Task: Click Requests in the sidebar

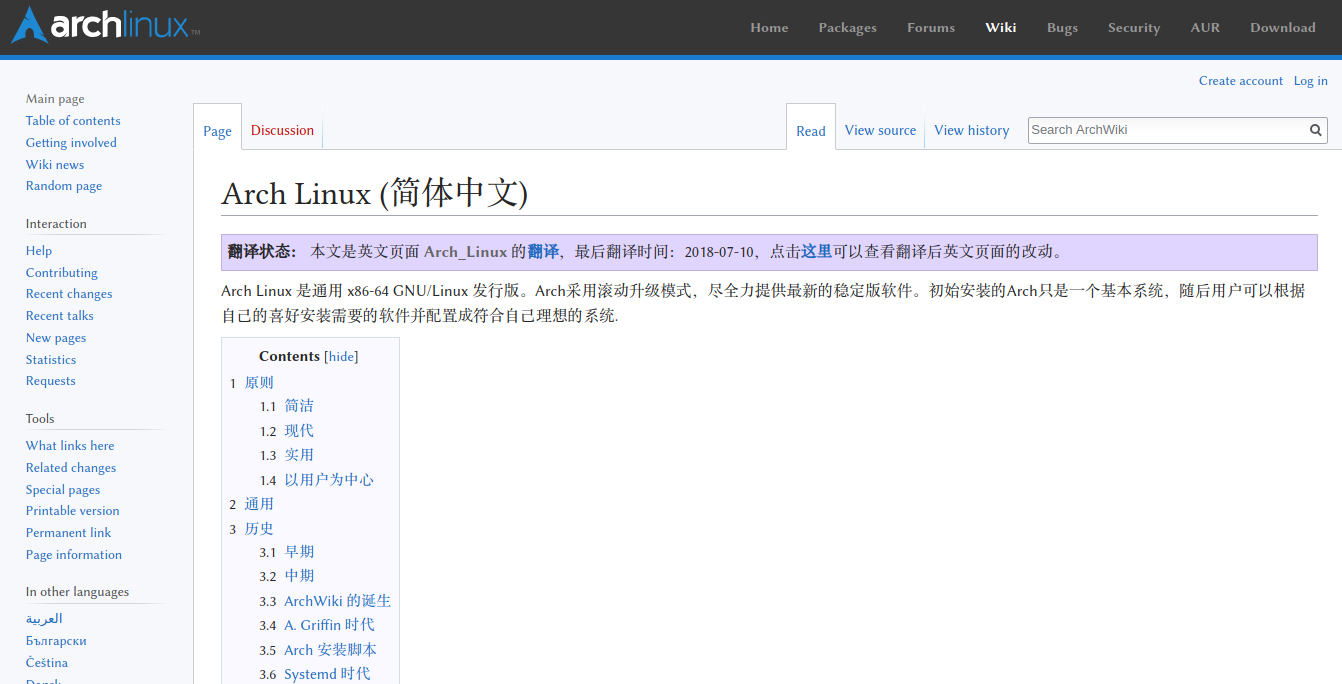Action: pyautogui.click(x=51, y=381)
